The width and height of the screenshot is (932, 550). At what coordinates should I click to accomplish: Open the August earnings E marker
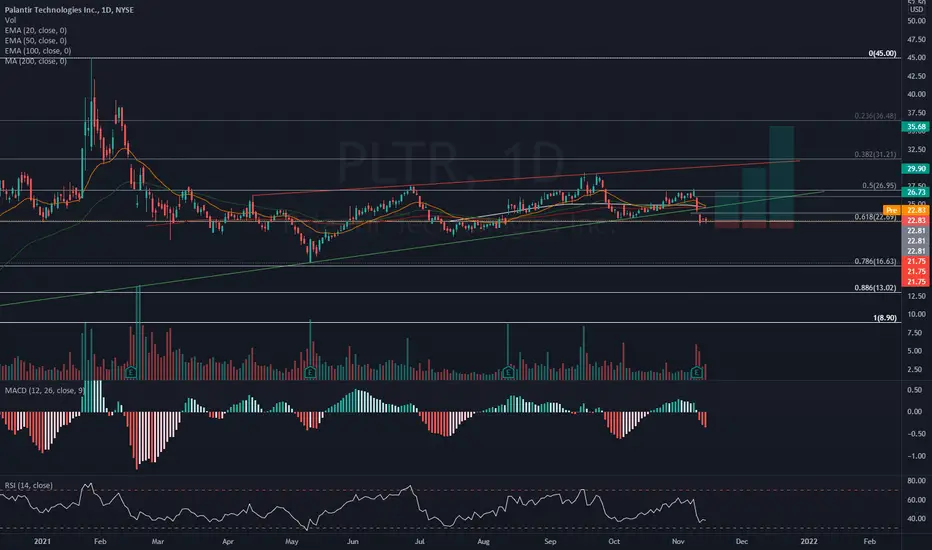click(508, 373)
